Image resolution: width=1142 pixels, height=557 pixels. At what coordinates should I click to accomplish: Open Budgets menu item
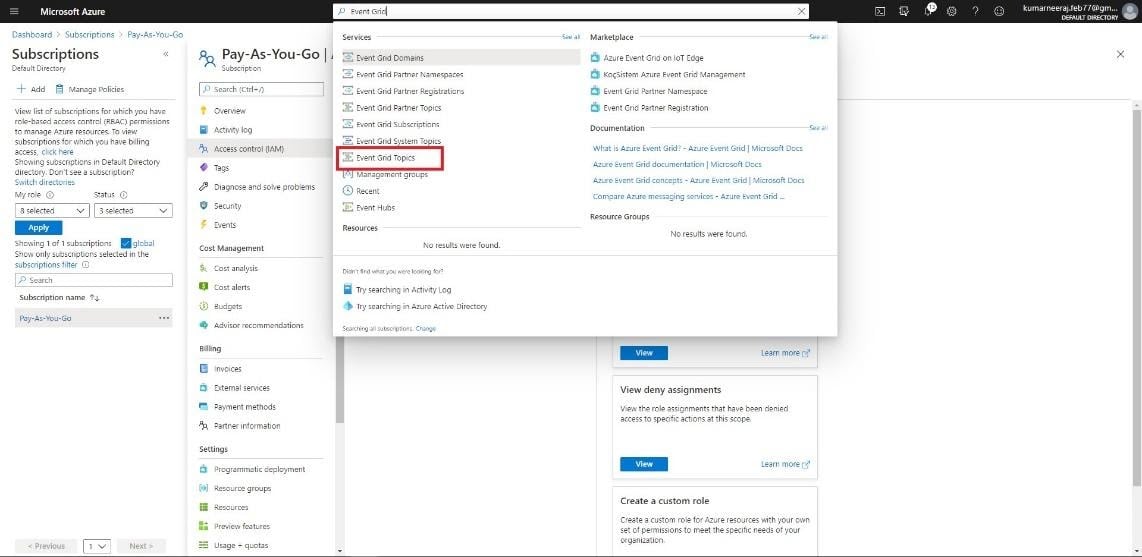[228, 307]
